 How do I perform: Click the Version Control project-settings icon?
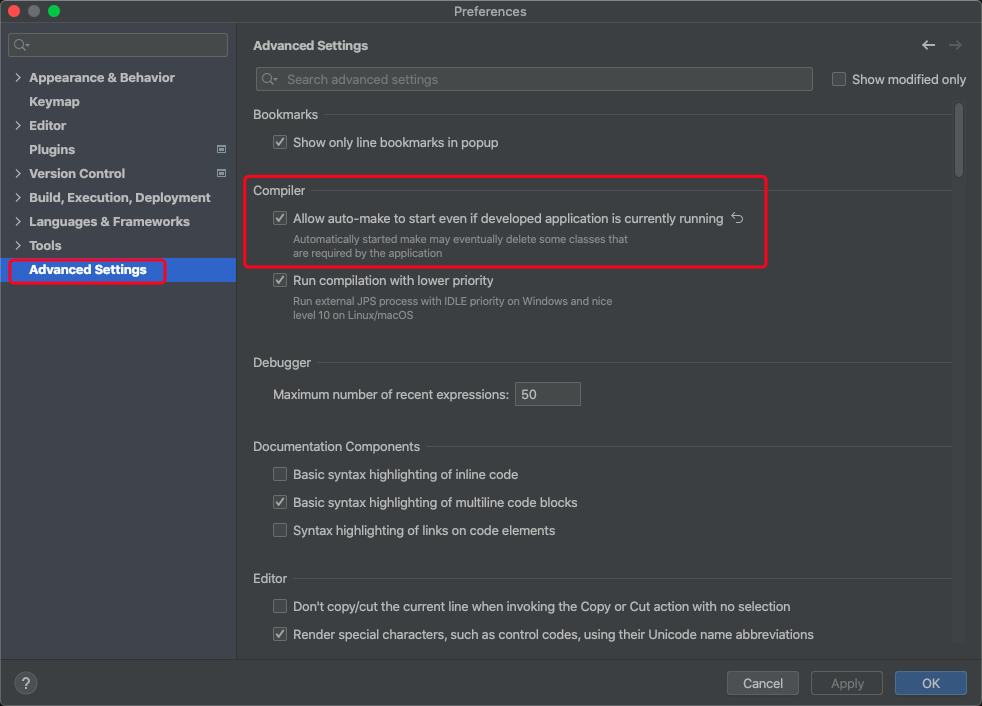point(221,173)
